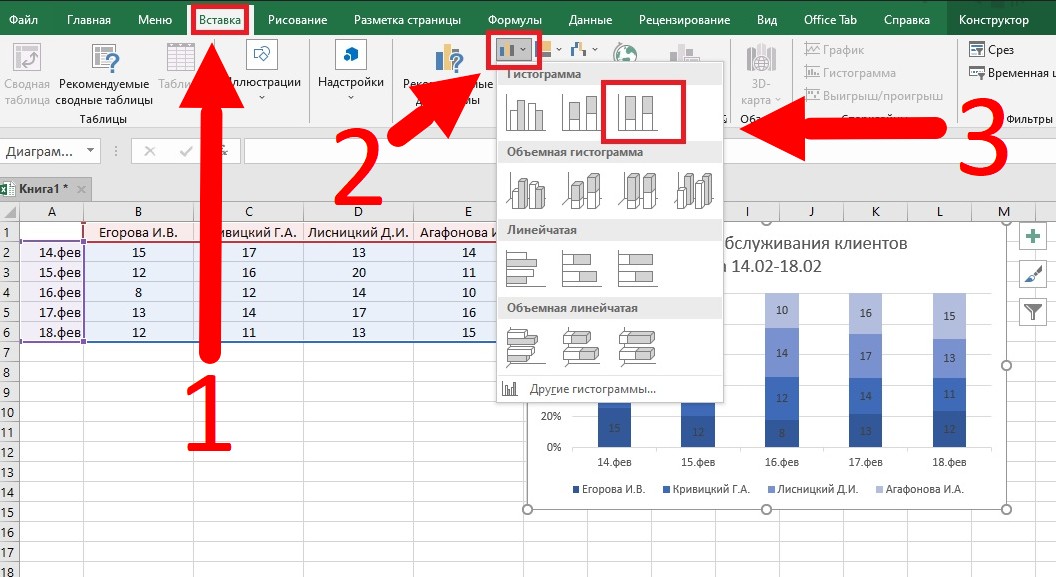Choose the clustered bar chart under Линейчатая

coord(526,267)
